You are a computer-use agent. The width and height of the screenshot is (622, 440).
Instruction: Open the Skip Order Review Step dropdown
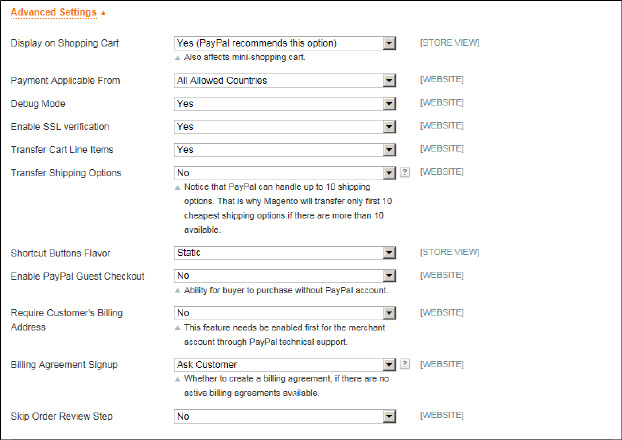(285, 415)
